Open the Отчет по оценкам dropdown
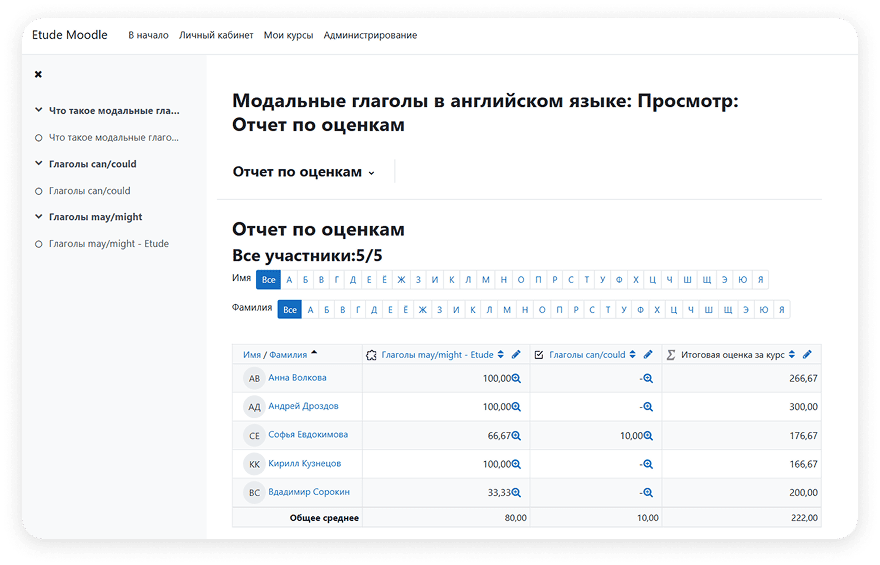The height and width of the screenshot is (565, 880). [304, 172]
